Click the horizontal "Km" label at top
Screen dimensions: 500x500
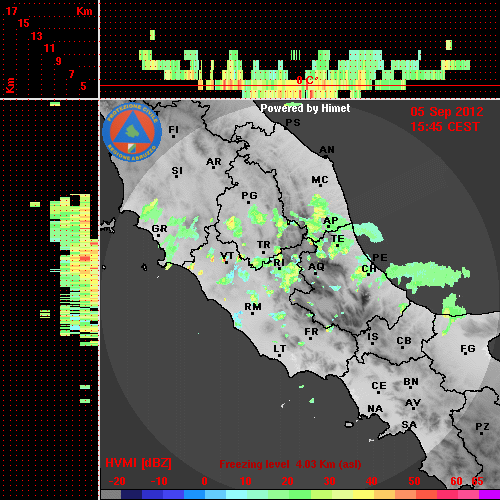(84, 11)
